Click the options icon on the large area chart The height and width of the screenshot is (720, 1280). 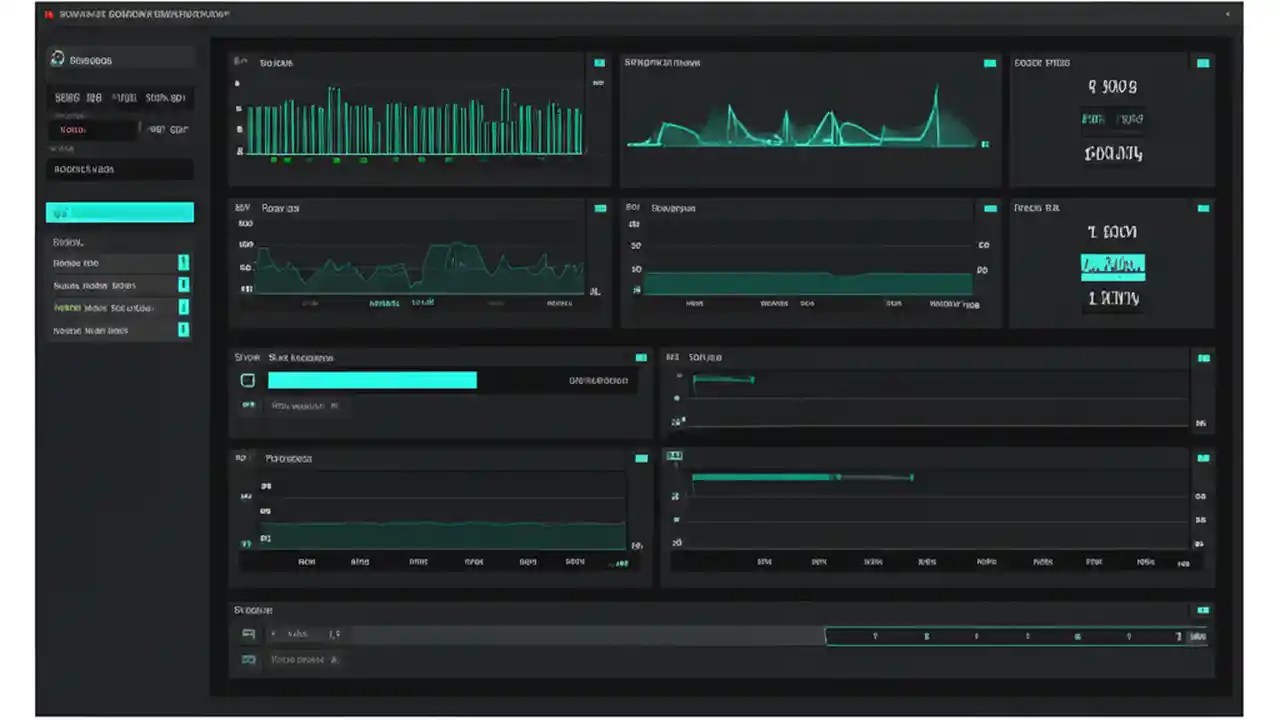[x=641, y=458]
